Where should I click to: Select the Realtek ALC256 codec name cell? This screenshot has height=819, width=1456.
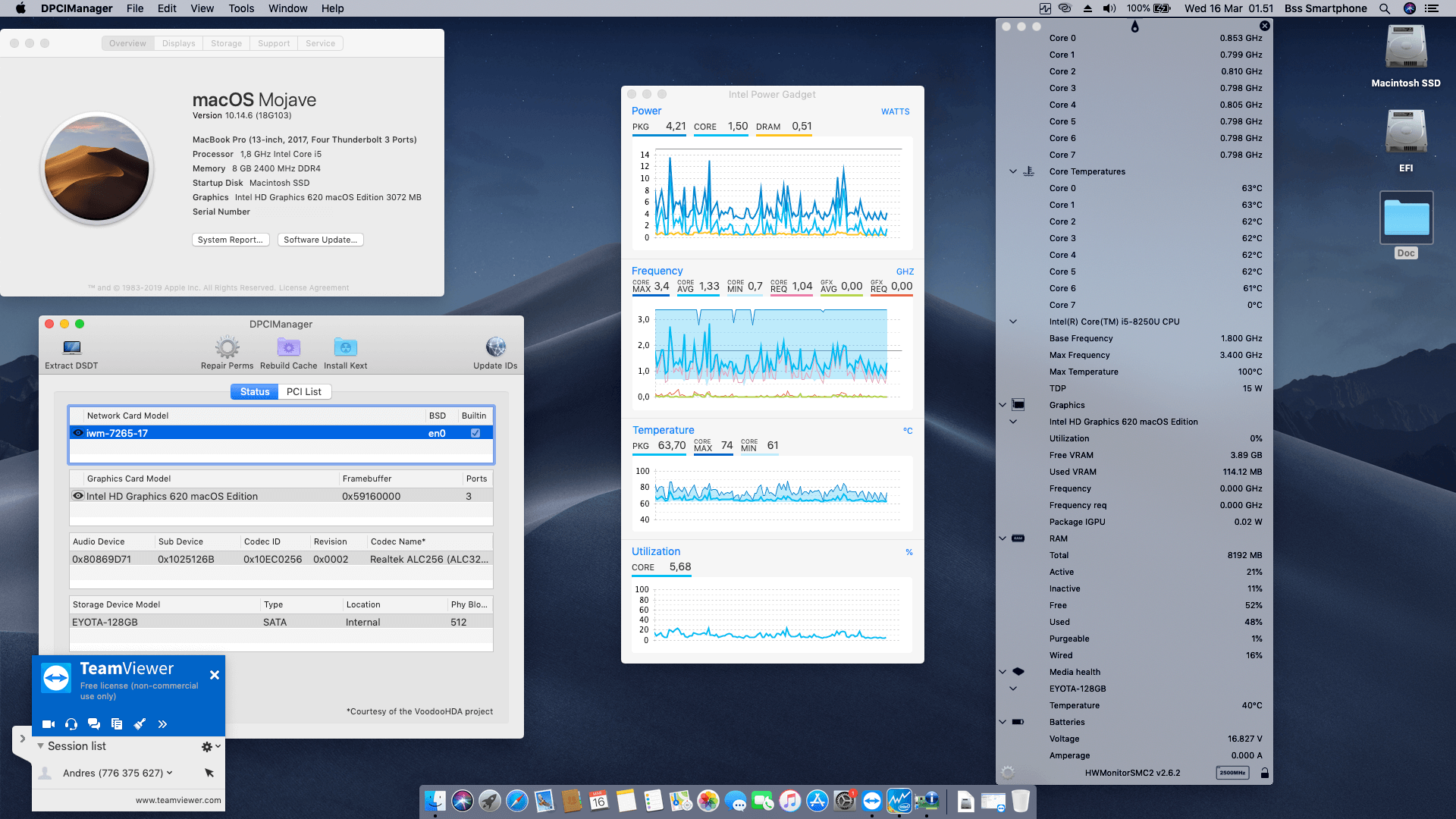point(429,559)
